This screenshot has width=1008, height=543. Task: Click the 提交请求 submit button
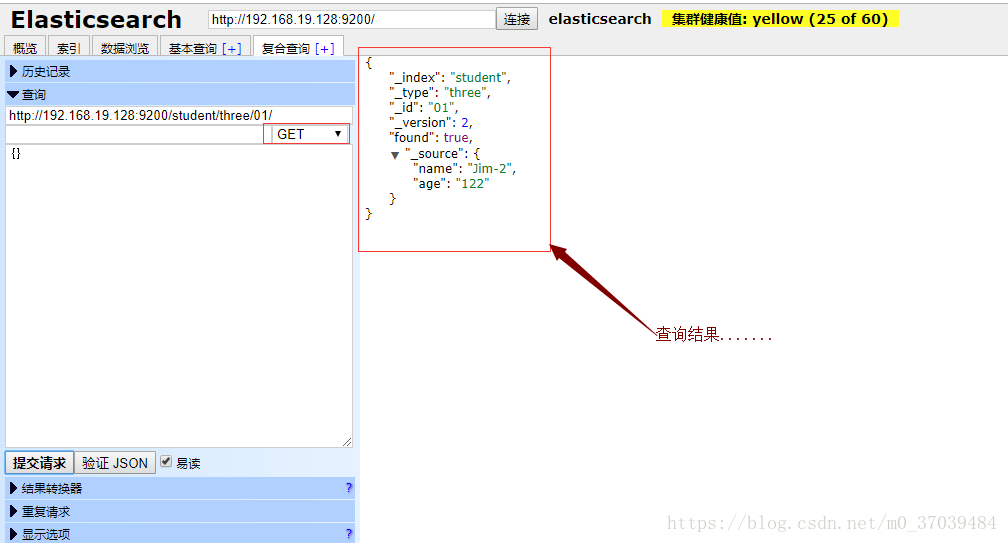coord(39,463)
